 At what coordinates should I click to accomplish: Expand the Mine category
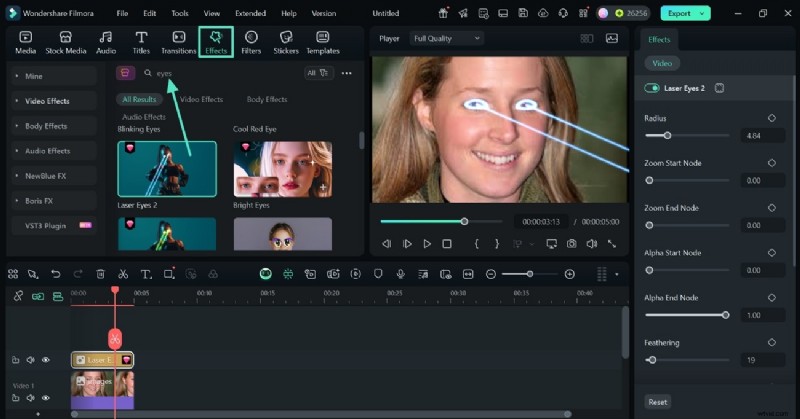click(x=54, y=76)
